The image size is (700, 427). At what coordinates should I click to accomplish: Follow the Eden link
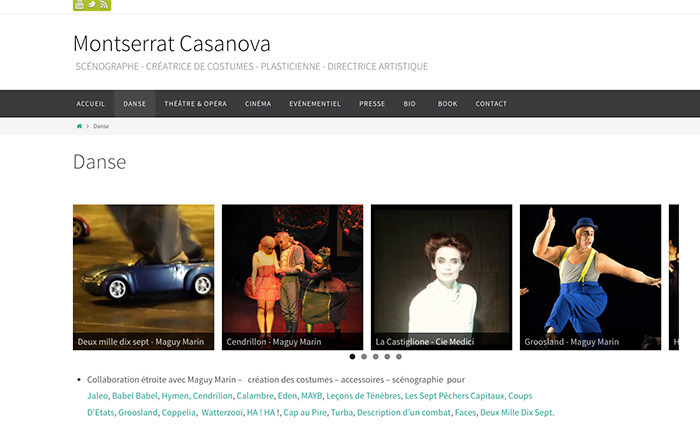point(287,396)
